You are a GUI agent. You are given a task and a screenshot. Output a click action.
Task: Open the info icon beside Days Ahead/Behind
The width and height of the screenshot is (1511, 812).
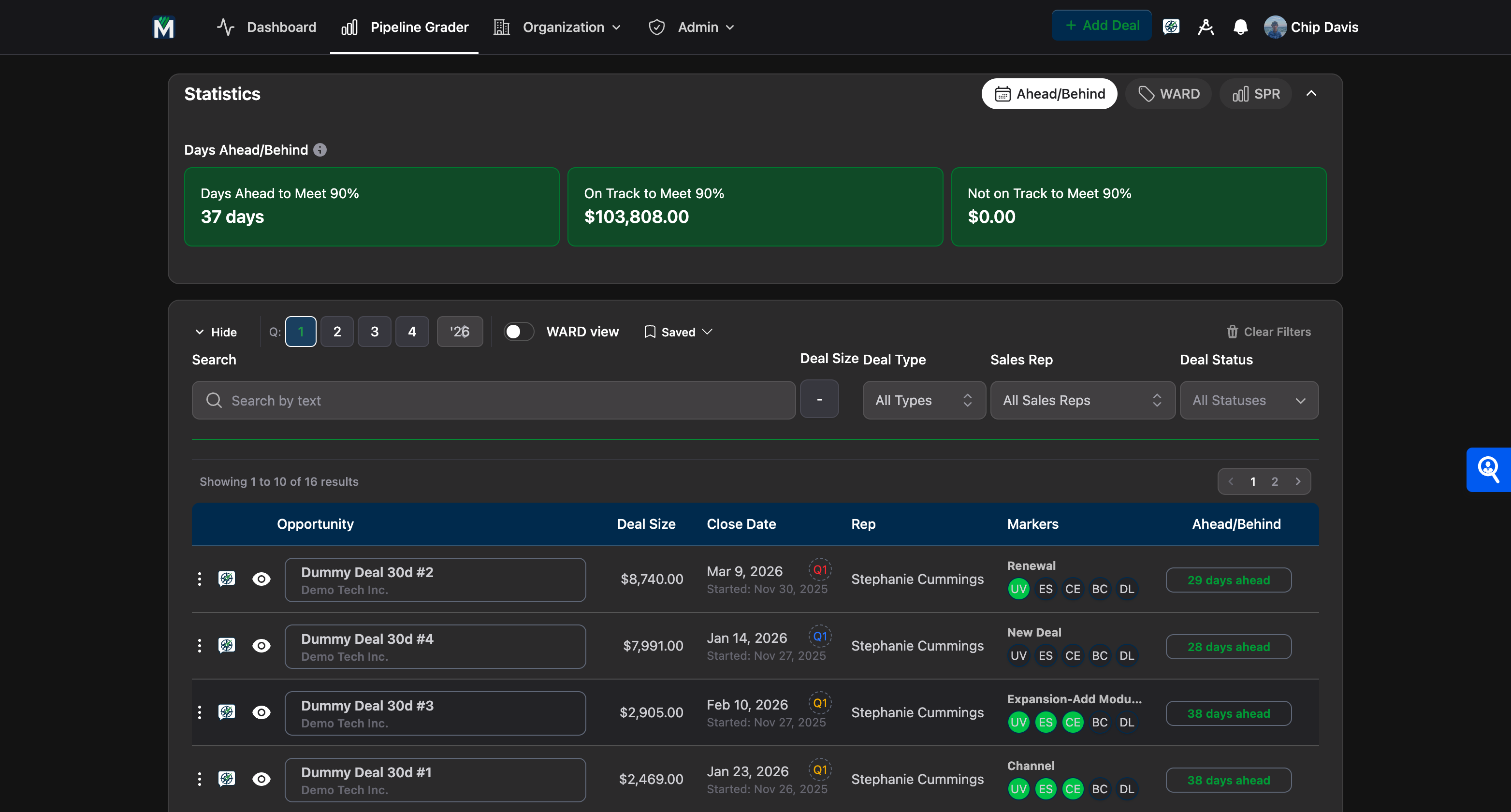[x=320, y=150]
